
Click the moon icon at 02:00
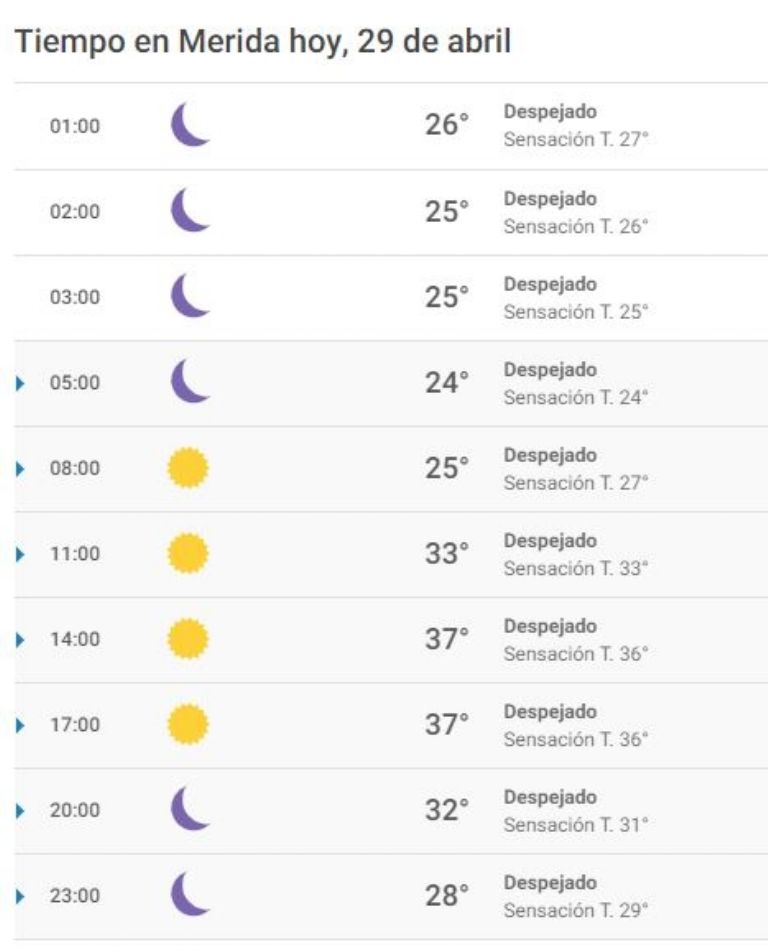pos(189,212)
